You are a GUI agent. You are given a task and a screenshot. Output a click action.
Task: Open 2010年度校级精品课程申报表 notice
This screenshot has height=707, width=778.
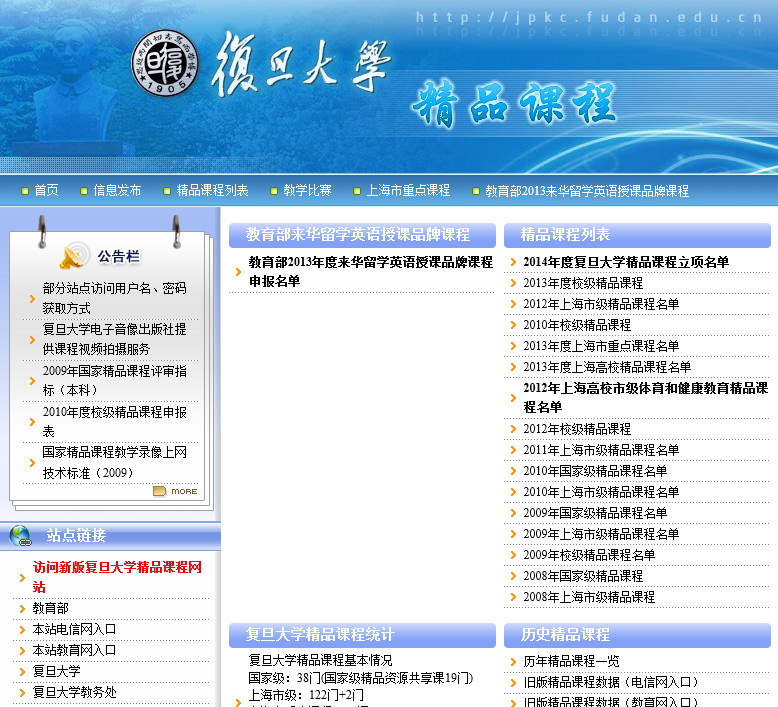[115, 422]
